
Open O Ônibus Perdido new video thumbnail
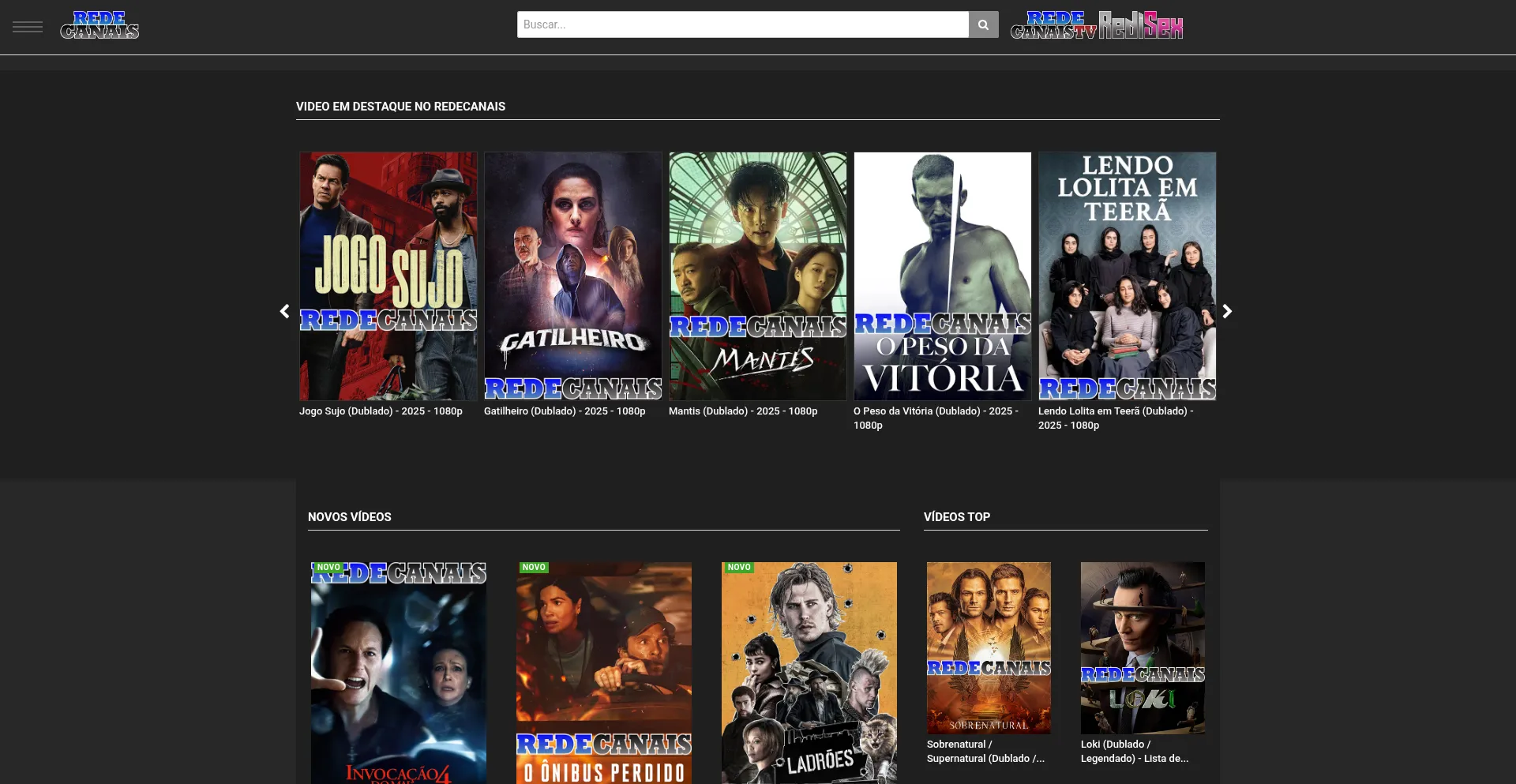[x=604, y=673]
